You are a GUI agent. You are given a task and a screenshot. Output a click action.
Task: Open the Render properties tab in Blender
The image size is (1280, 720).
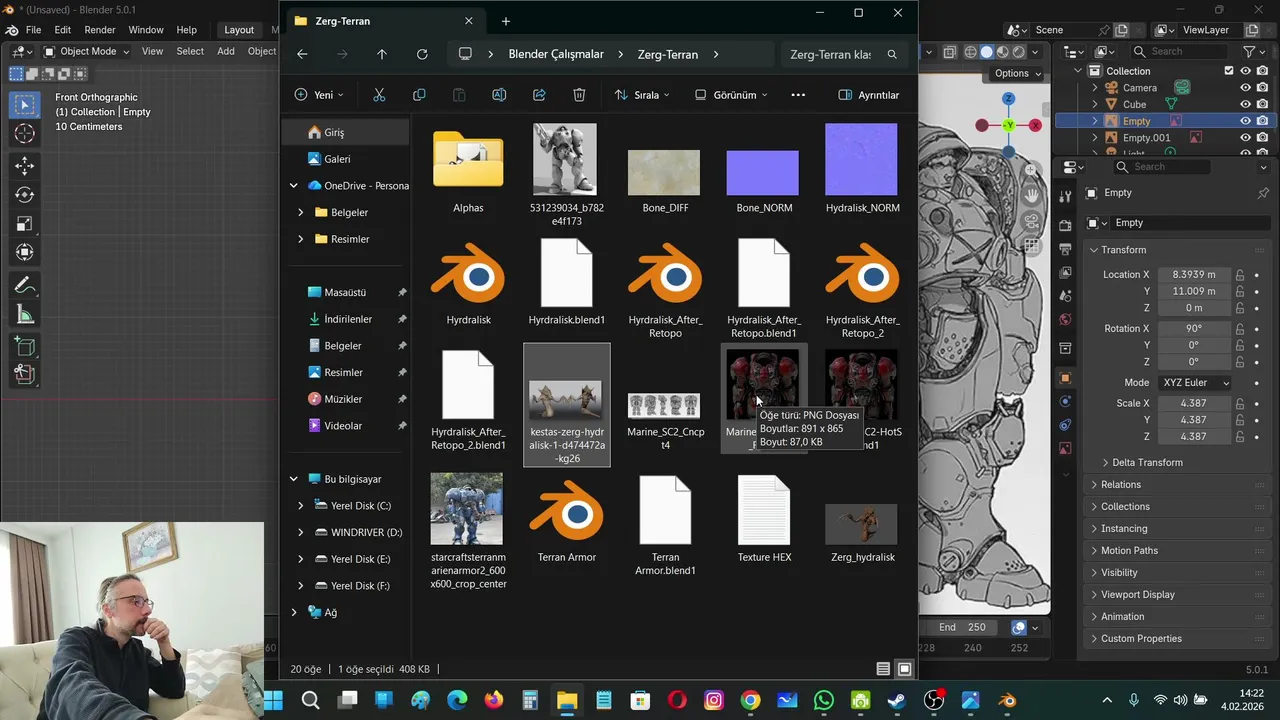click(x=1065, y=225)
